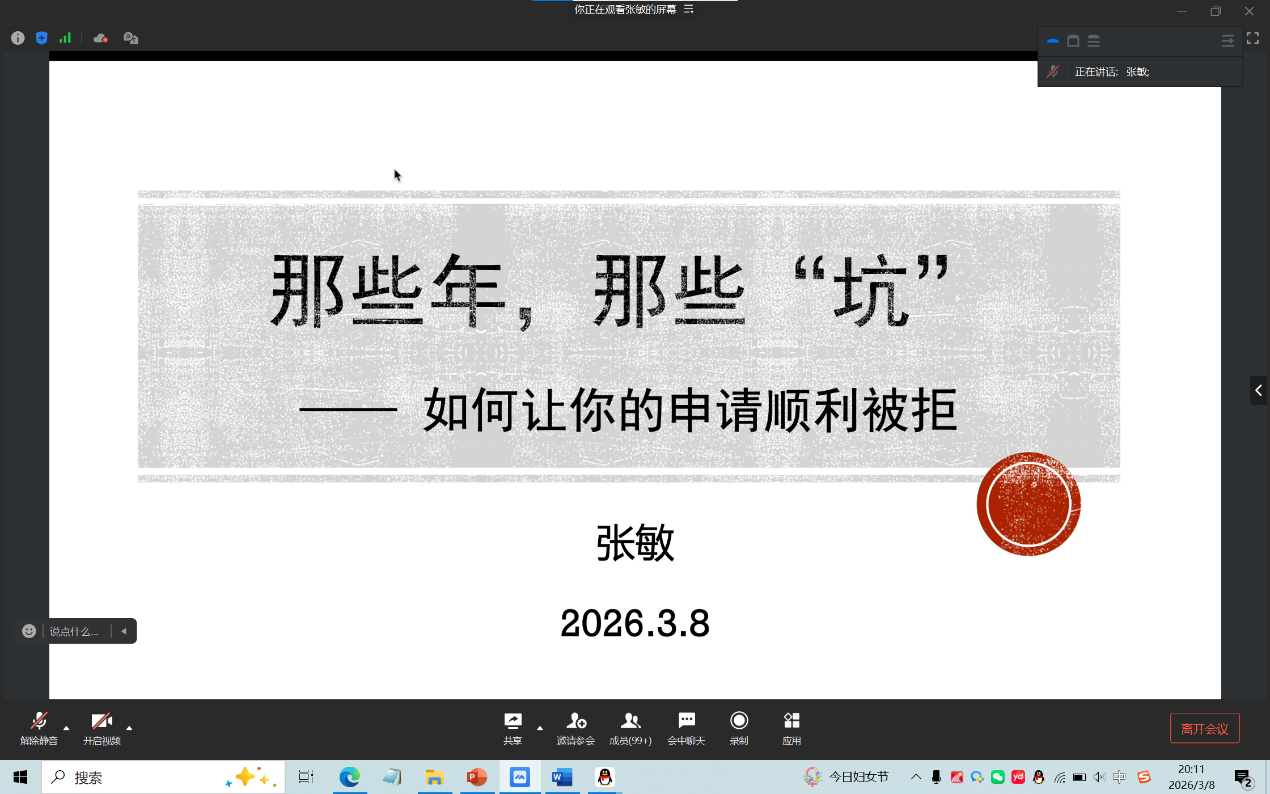Click the 离开会议 leave meeting button
Image resolution: width=1270 pixels, height=794 pixels.
click(x=1204, y=729)
